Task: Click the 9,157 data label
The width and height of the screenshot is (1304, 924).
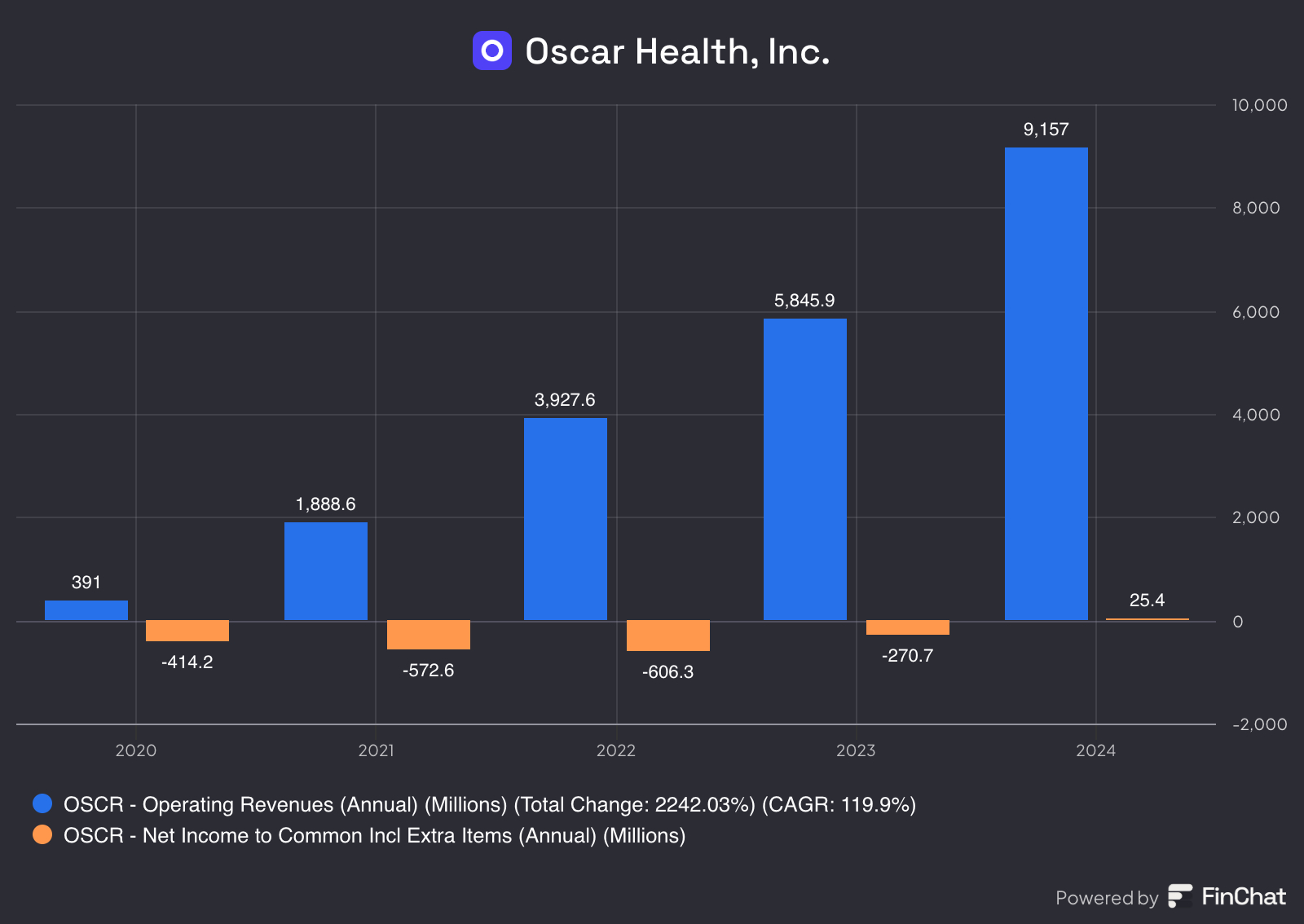Action: click(x=1046, y=130)
